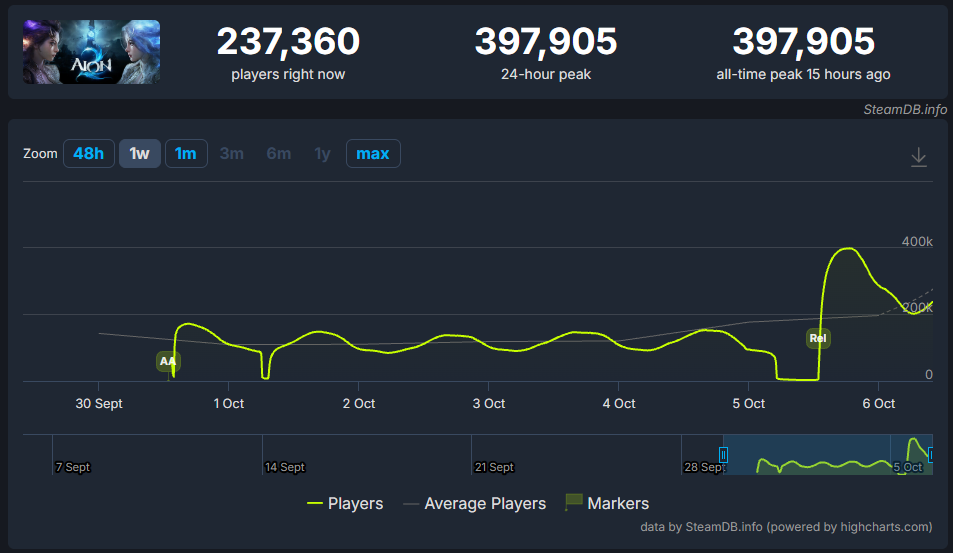The height and width of the screenshot is (553, 953).
Task: Click the 1 Oct axis label
Action: point(229,404)
